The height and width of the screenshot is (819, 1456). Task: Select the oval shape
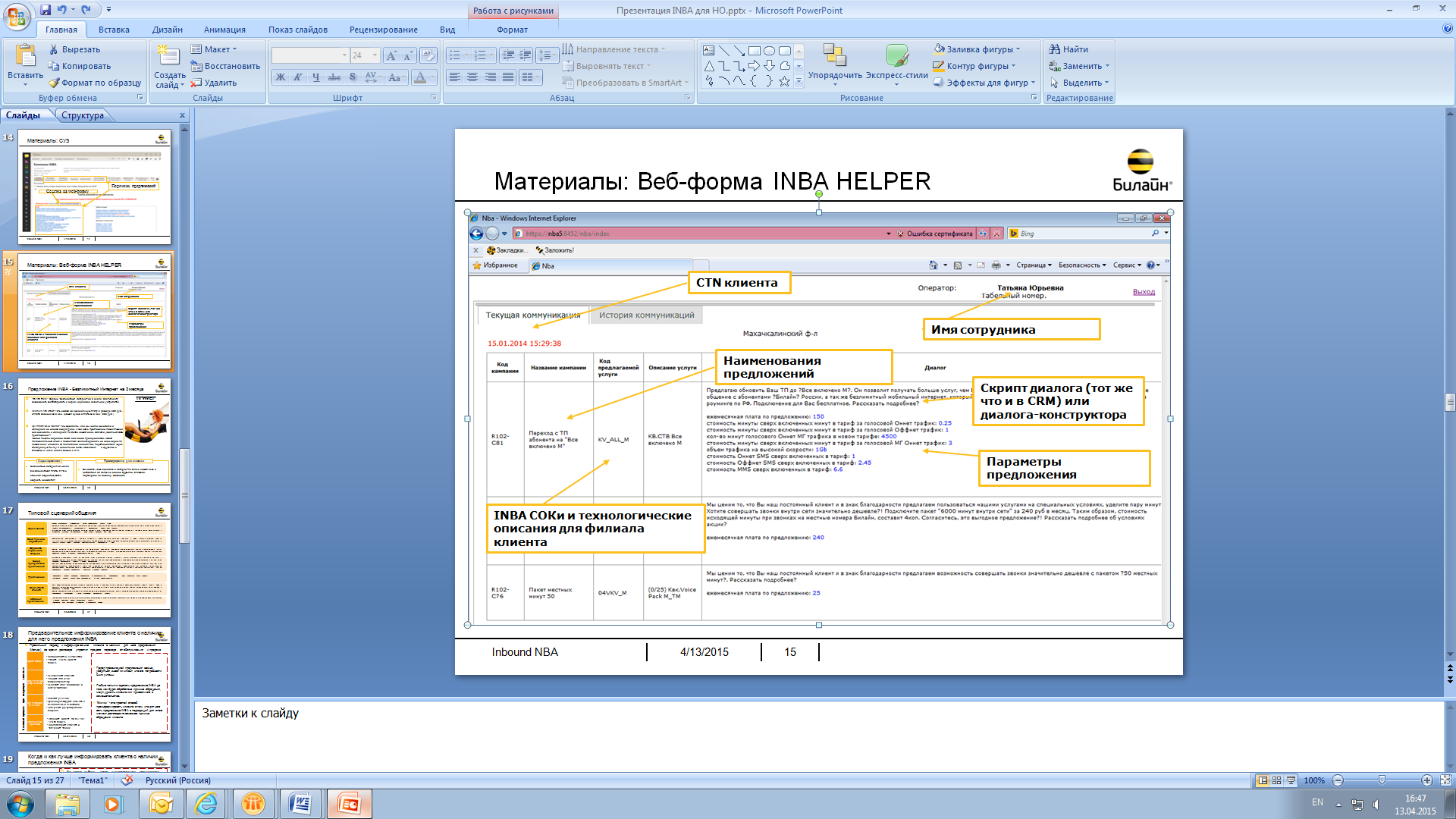[769, 51]
